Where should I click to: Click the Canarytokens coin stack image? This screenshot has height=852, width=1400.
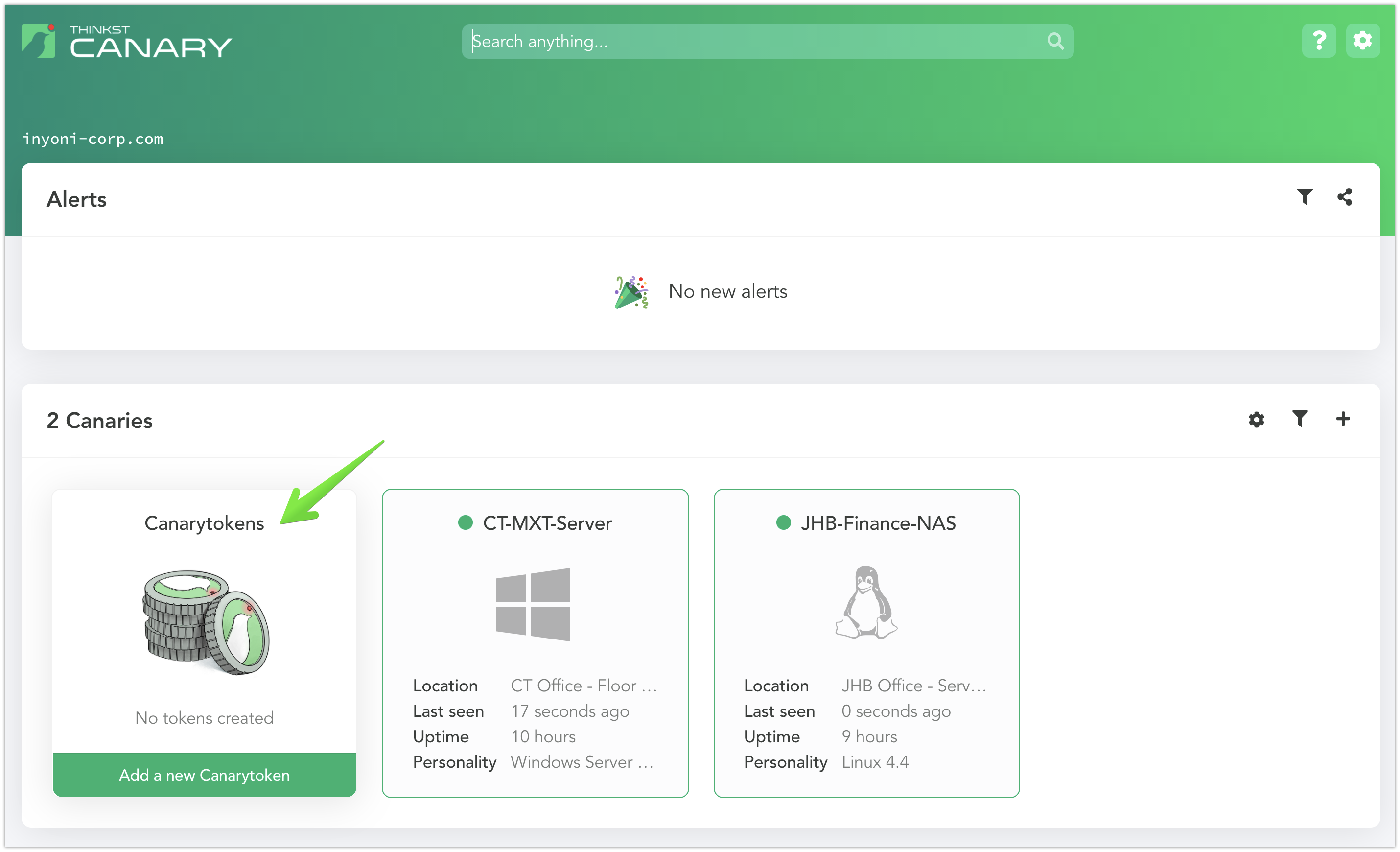[206, 622]
